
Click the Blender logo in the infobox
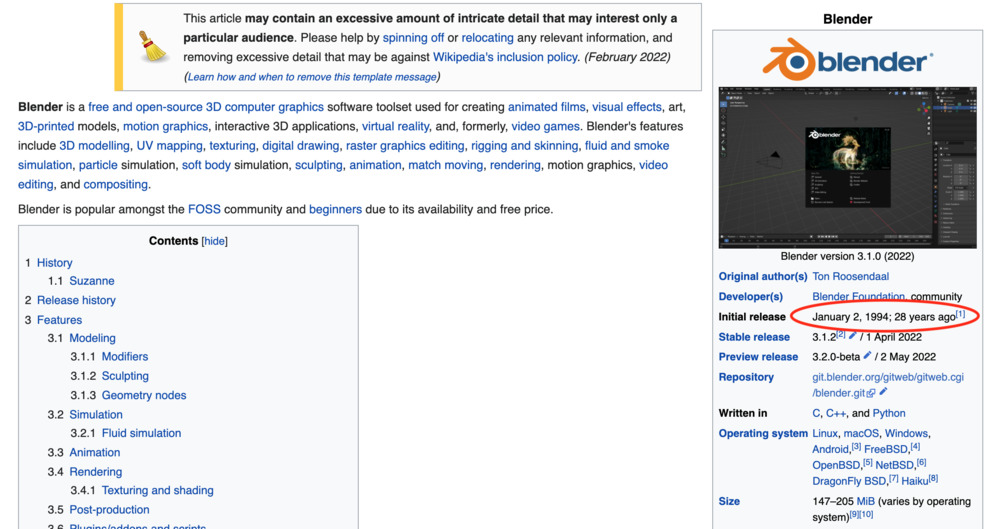846,61
